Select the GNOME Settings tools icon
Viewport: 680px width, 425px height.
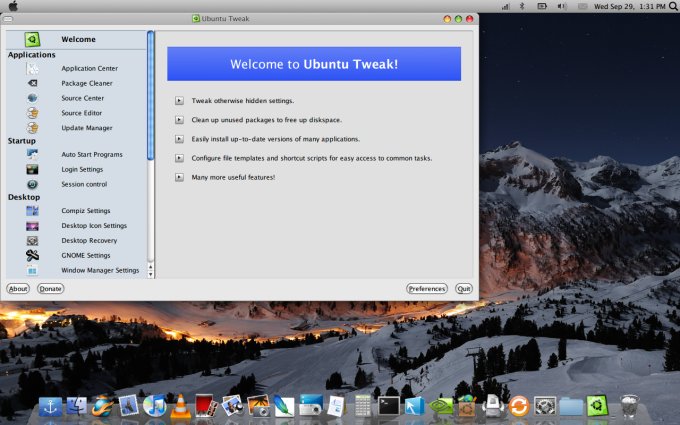(x=32, y=255)
